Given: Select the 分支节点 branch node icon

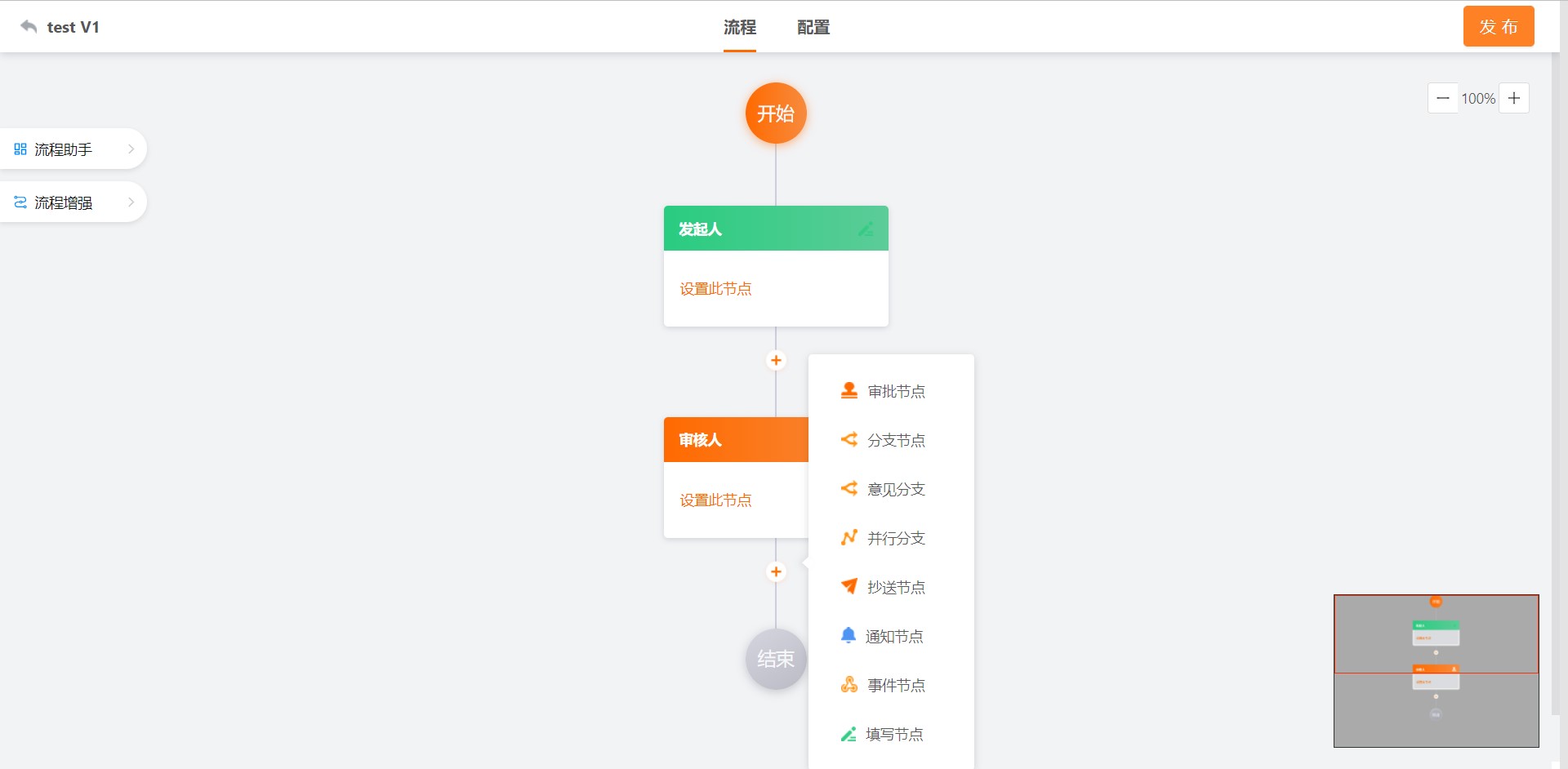Looking at the screenshot, I should click(849, 439).
